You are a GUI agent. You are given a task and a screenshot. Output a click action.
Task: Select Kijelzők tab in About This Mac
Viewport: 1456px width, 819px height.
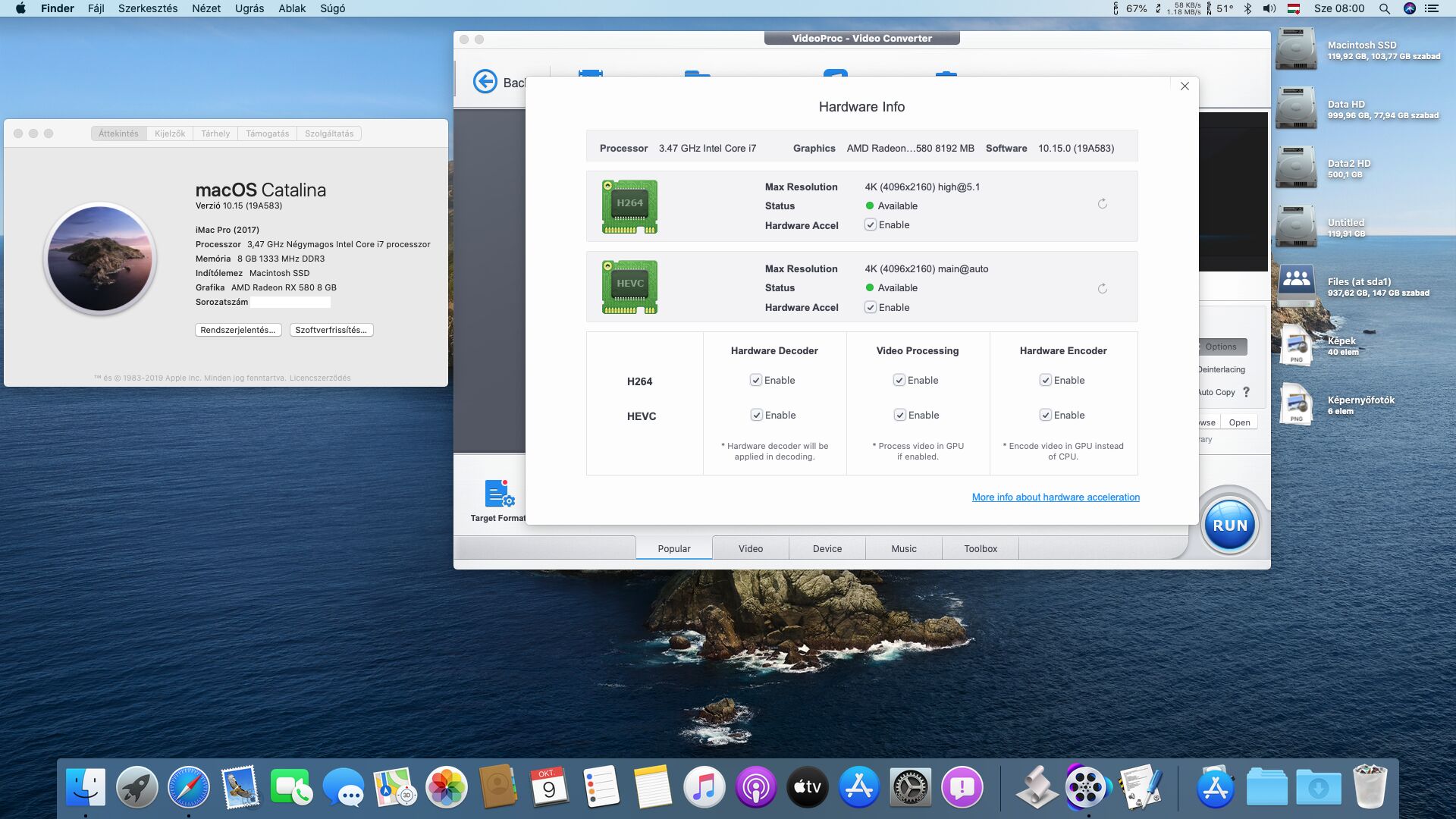(x=170, y=133)
